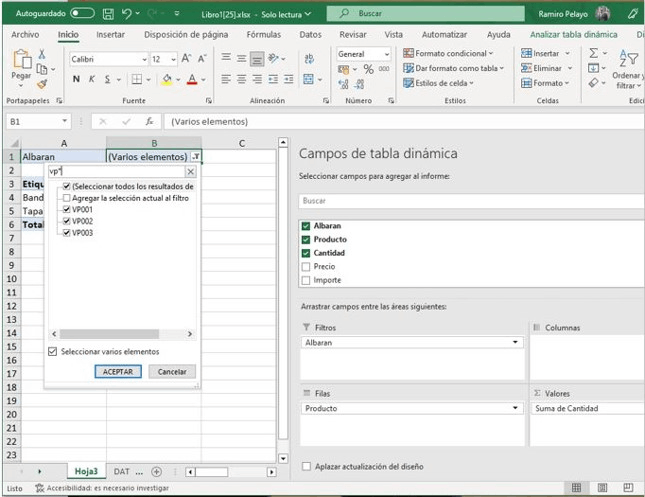645x497 pixels.
Task: Switch to Analizar tabla dinámica tab
Action: 573,34
